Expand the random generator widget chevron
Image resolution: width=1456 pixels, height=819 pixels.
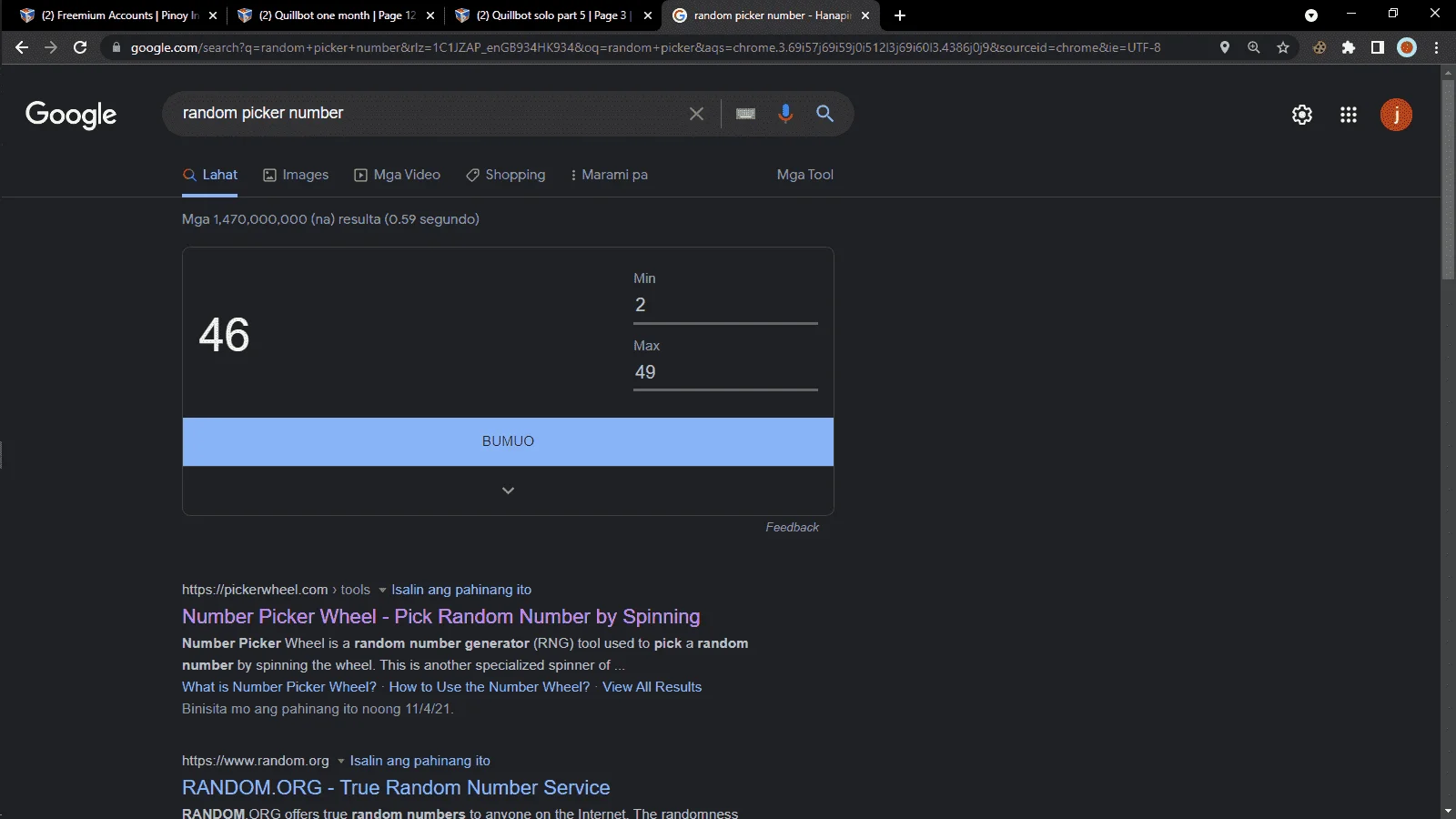[508, 490]
